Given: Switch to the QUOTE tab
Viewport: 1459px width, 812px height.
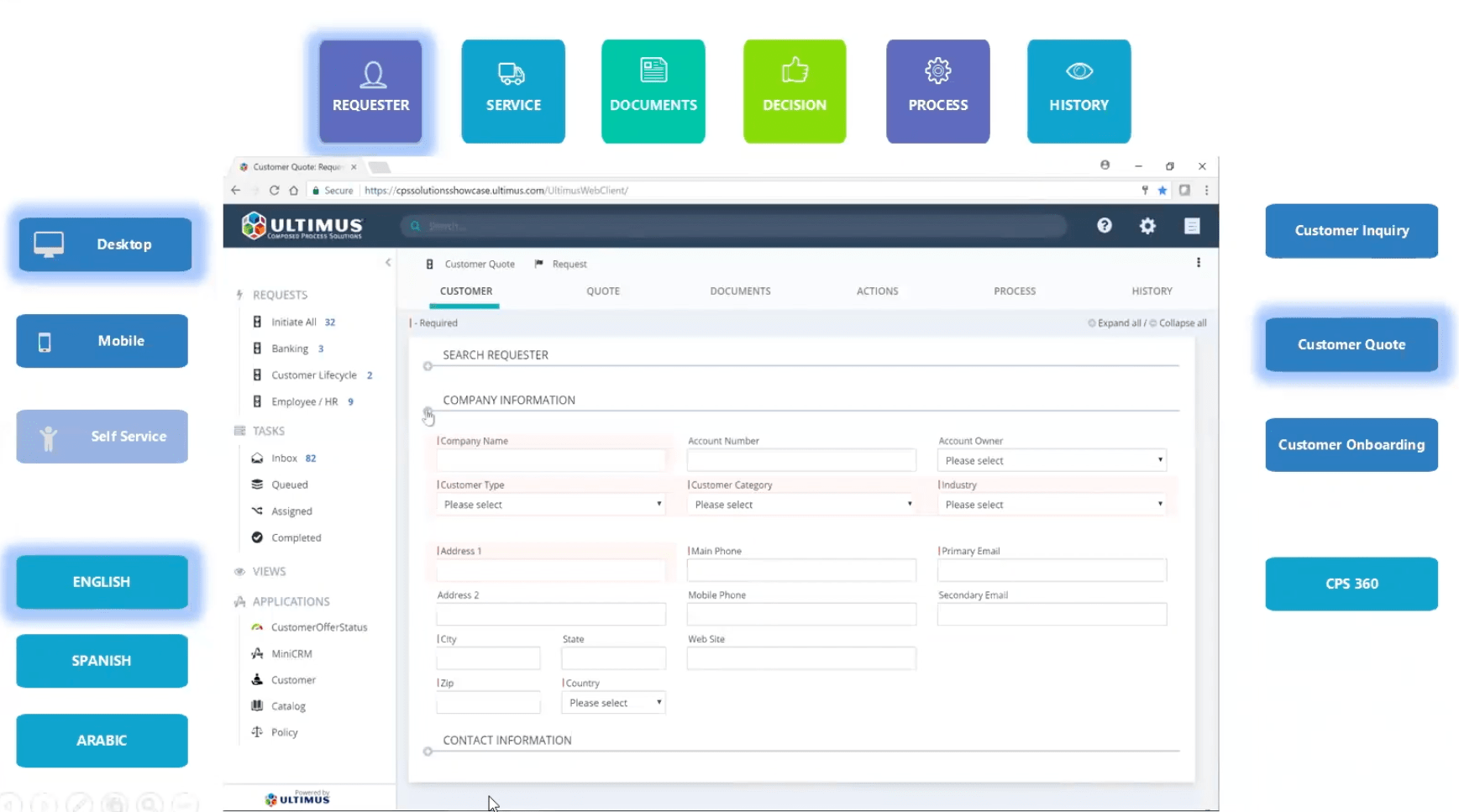Looking at the screenshot, I should pos(603,291).
